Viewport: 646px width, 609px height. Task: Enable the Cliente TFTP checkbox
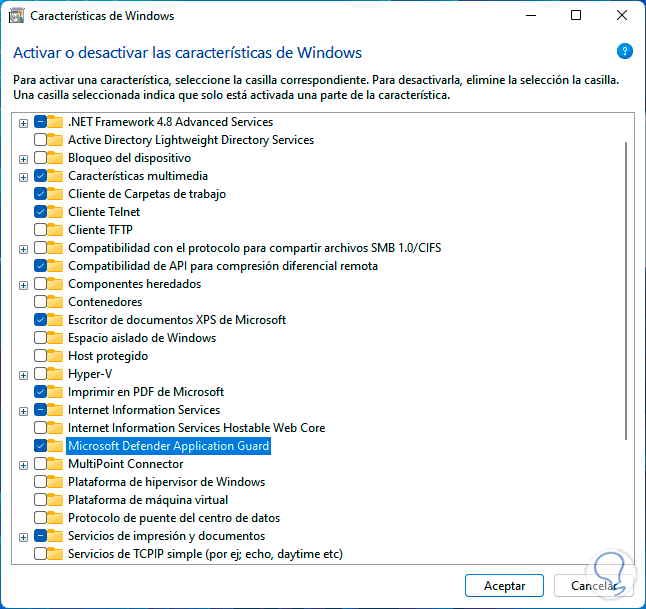40,230
